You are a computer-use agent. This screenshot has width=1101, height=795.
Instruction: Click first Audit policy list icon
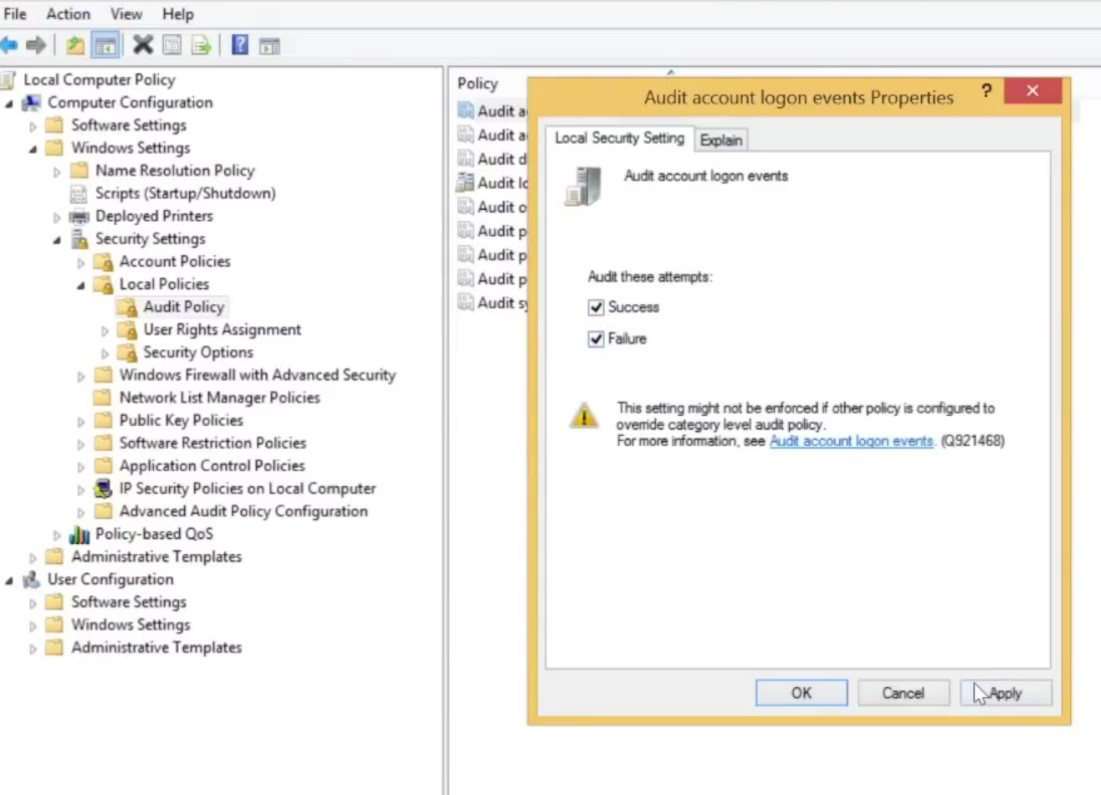466,110
